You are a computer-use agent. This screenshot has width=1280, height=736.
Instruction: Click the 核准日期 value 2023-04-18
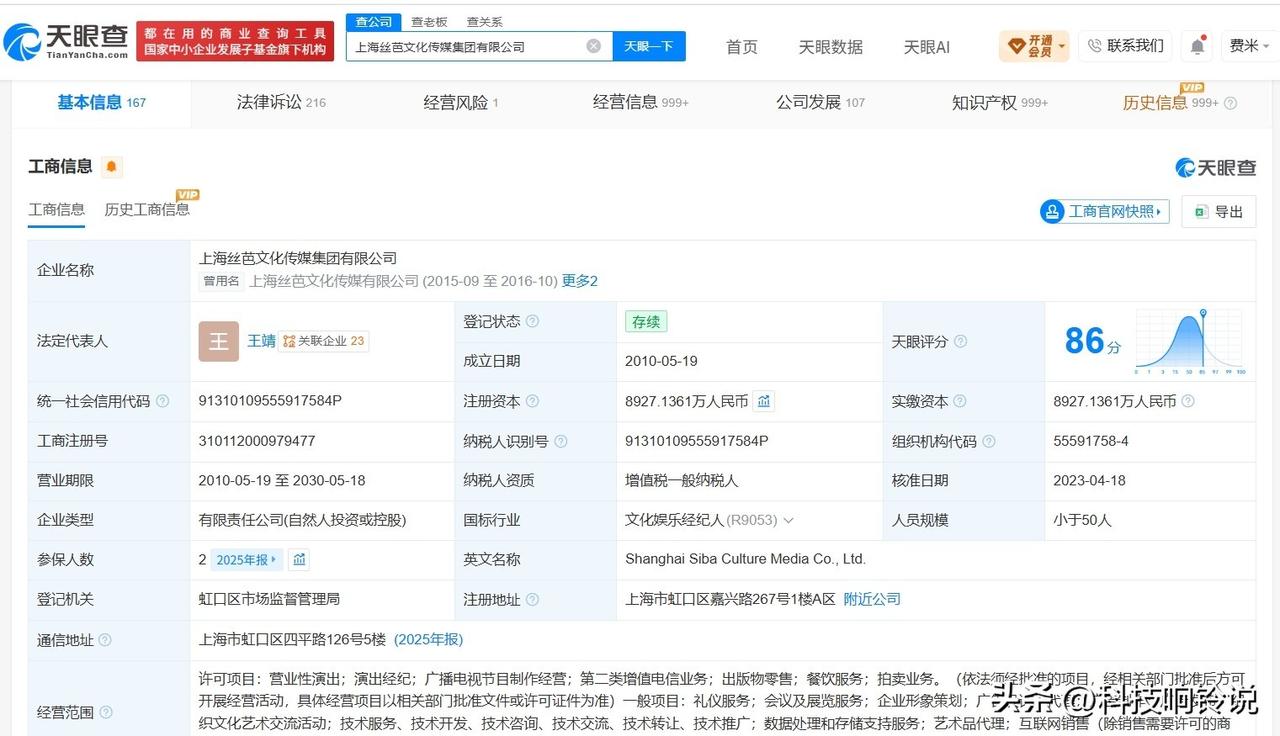(x=1089, y=481)
